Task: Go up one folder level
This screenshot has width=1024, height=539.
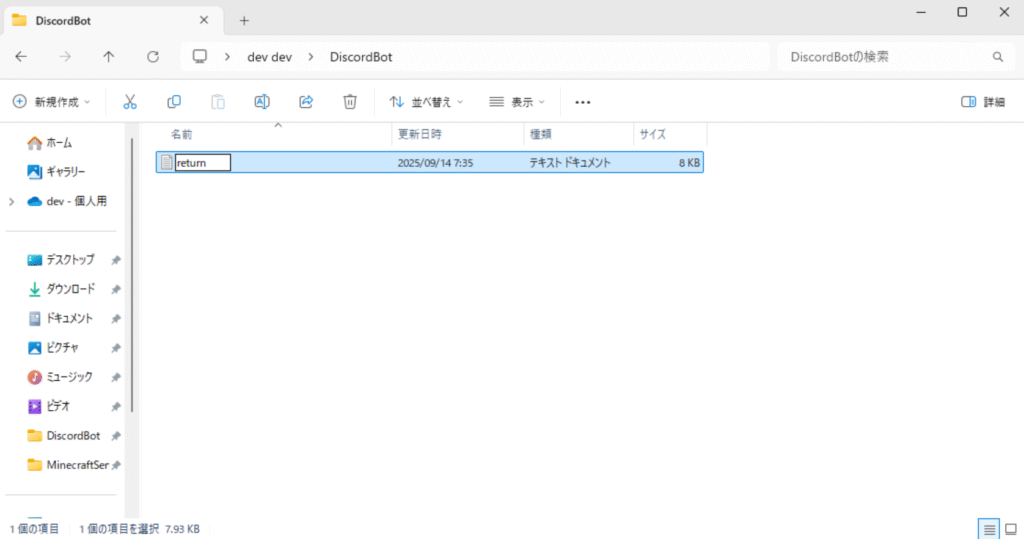Action: [109, 57]
